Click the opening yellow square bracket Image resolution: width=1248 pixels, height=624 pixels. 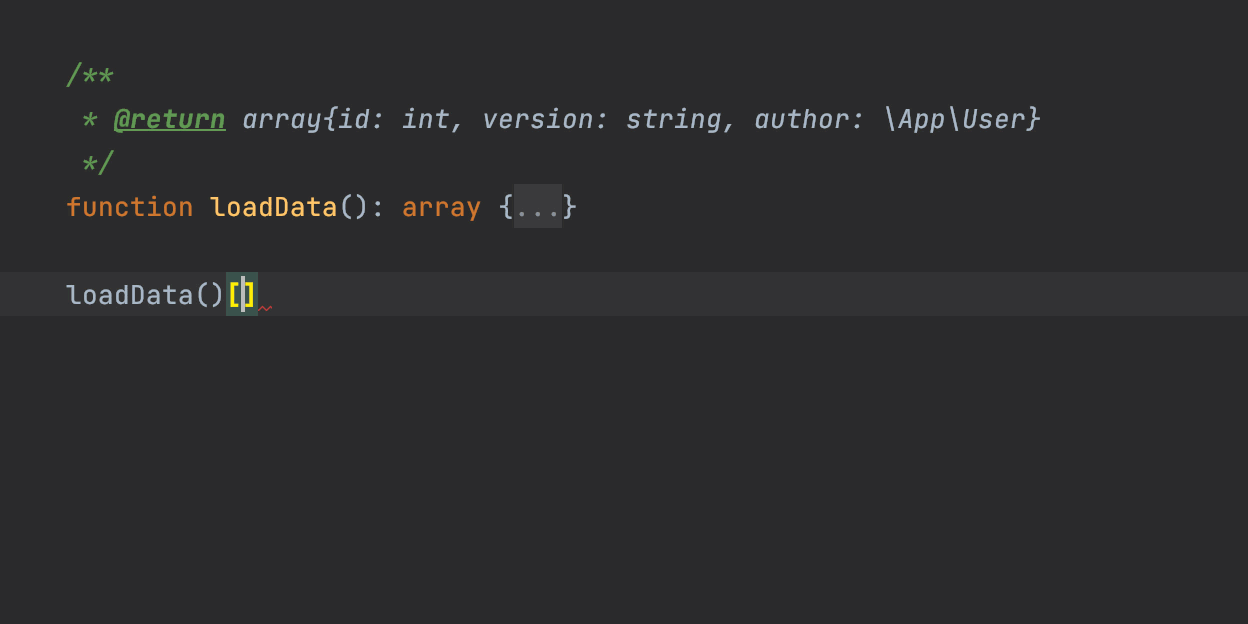click(x=234, y=295)
